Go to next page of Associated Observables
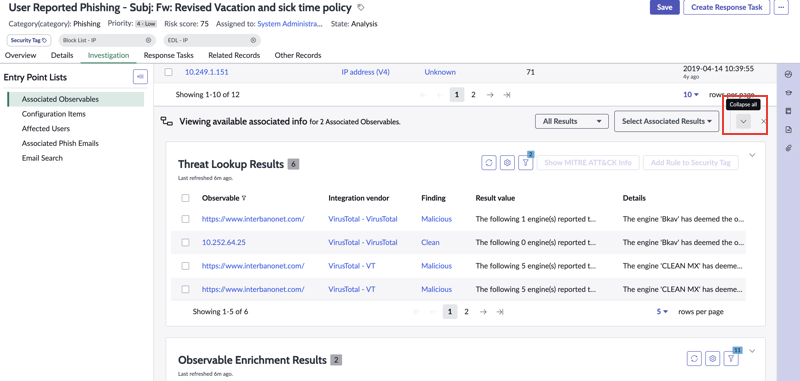The width and height of the screenshot is (800, 381). (490, 94)
